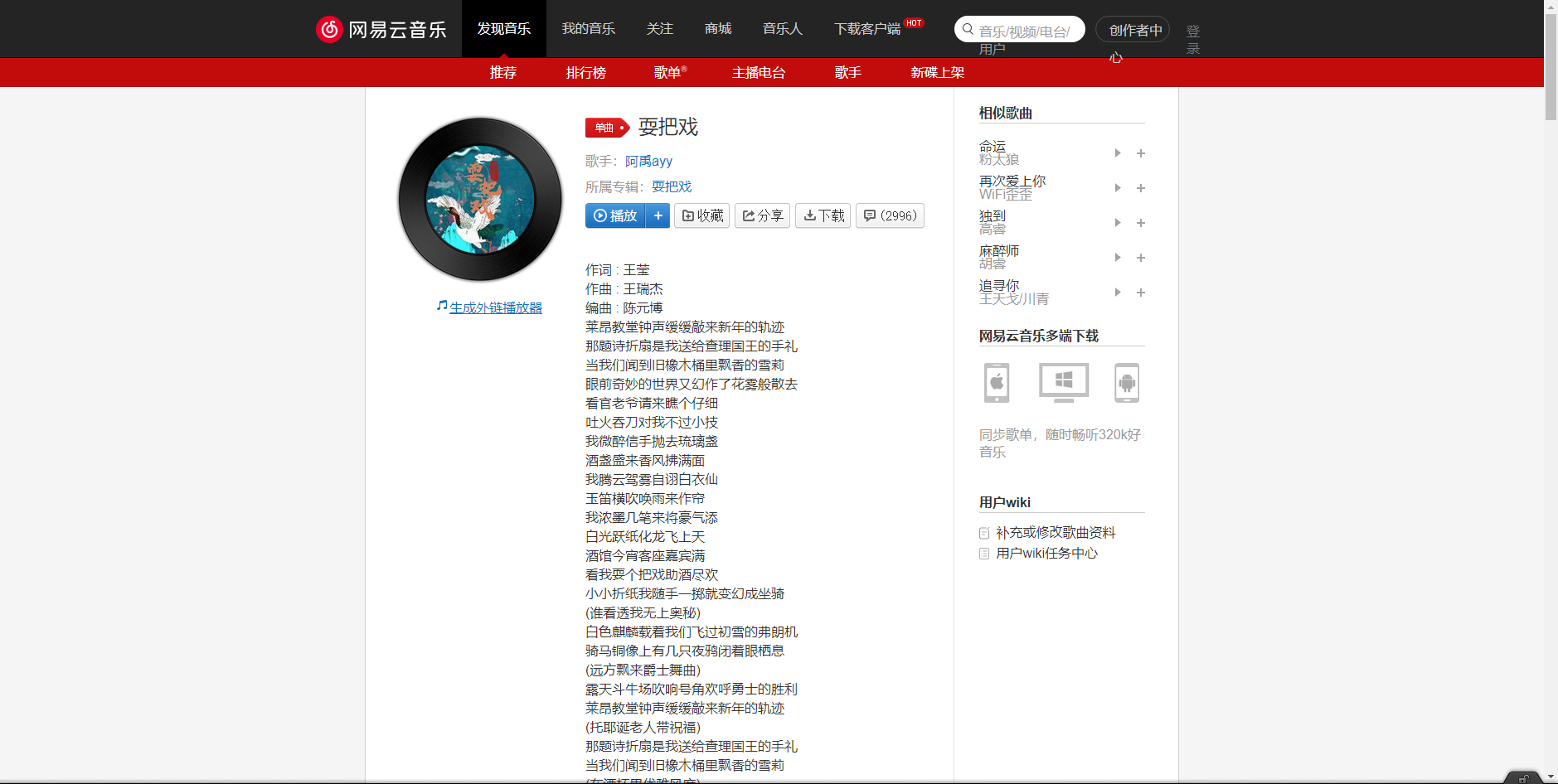Image resolution: width=1558 pixels, height=784 pixels.
Task: Share the song with 分享
Action: click(762, 215)
